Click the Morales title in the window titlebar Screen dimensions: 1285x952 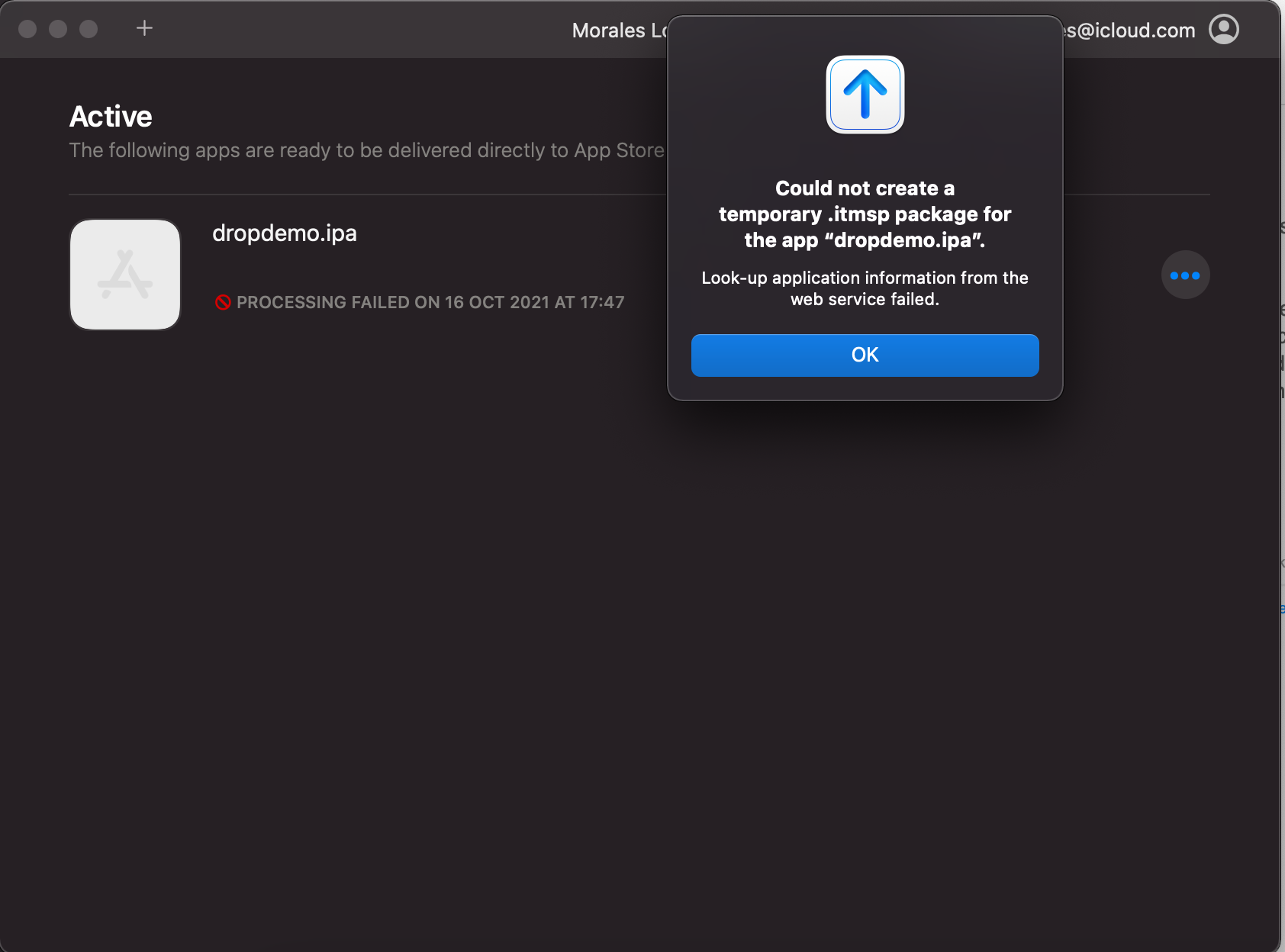[x=618, y=30]
